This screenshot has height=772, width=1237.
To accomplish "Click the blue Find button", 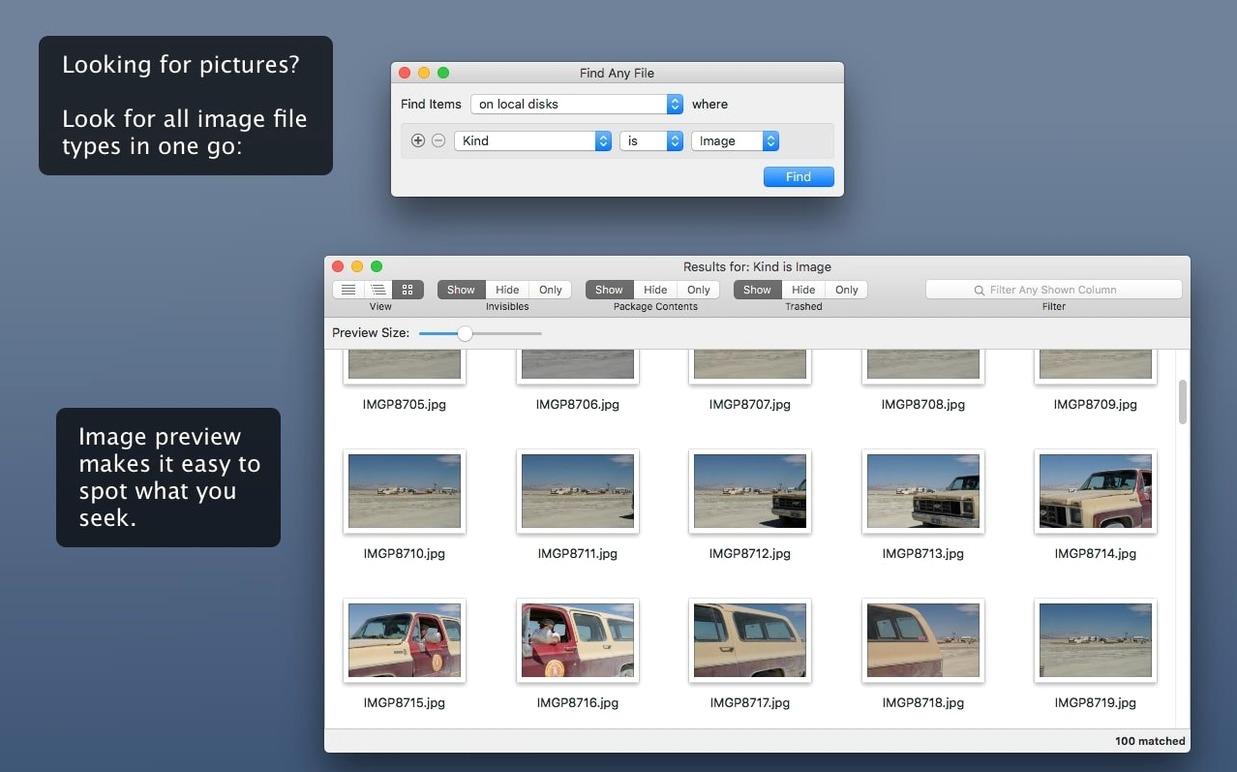I will pyautogui.click(x=798, y=177).
